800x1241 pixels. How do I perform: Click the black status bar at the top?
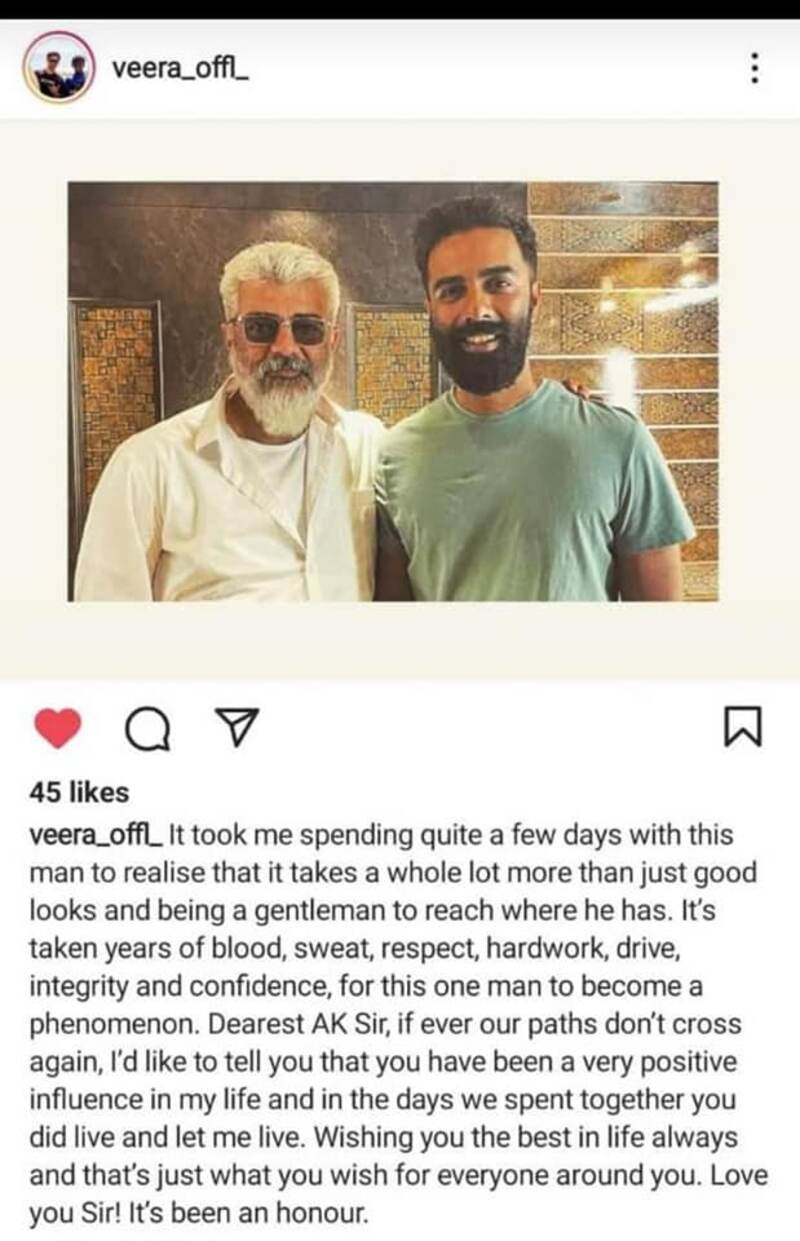click(400, 9)
